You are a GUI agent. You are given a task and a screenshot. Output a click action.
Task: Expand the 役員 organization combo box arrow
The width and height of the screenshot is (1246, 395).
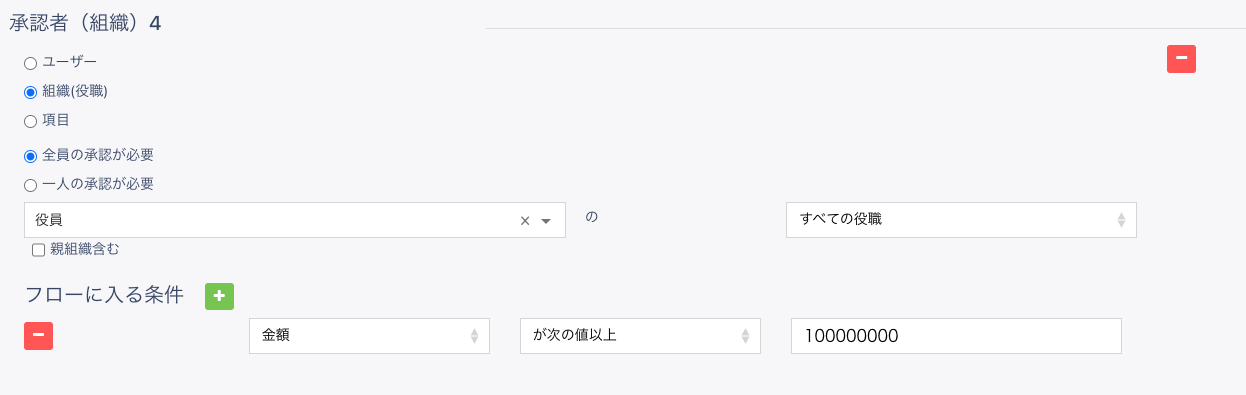pyautogui.click(x=546, y=221)
